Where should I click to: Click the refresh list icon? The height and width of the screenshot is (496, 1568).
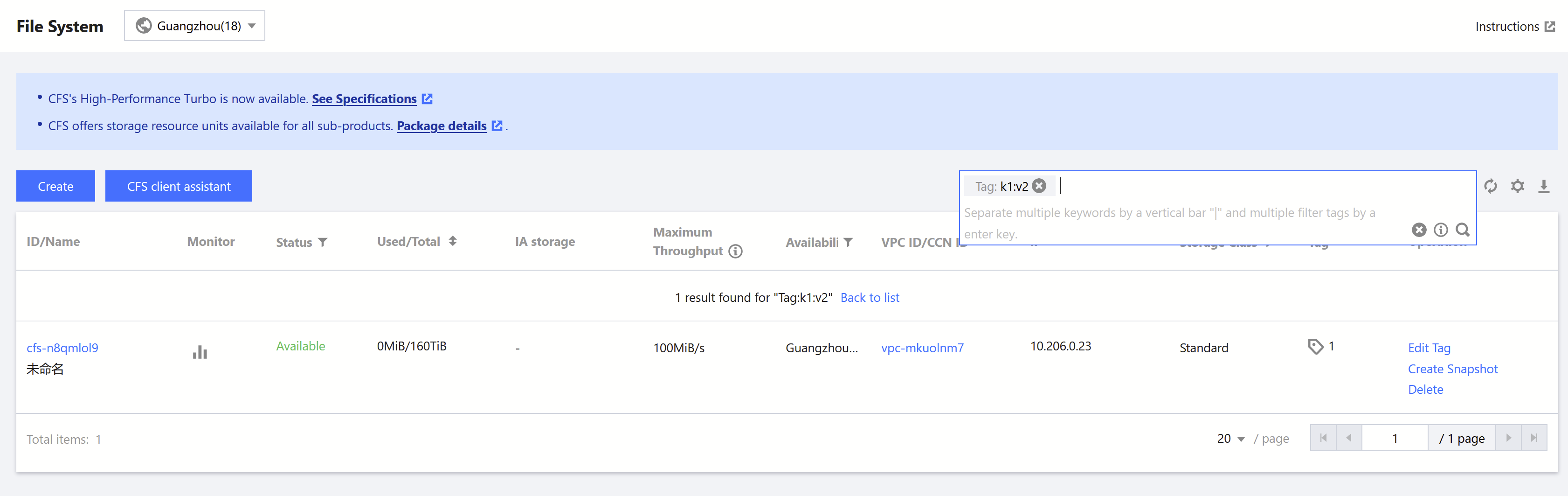pyautogui.click(x=1490, y=186)
